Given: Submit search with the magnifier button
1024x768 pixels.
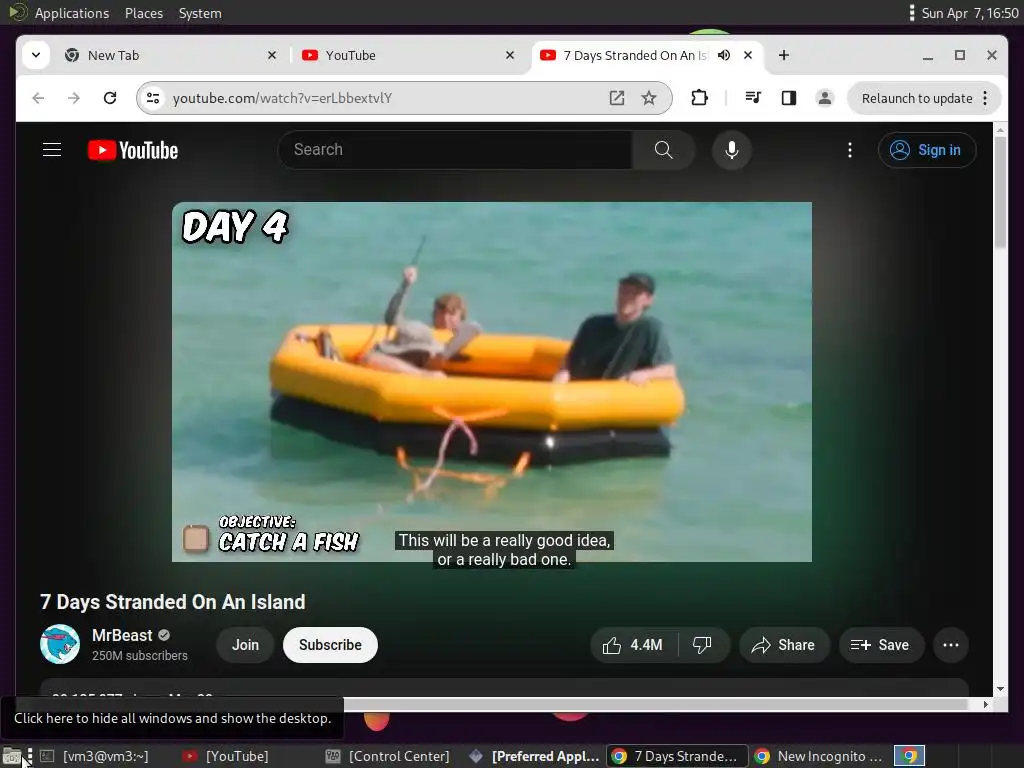Looking at the screenshot, I should (x=664, y=150).
